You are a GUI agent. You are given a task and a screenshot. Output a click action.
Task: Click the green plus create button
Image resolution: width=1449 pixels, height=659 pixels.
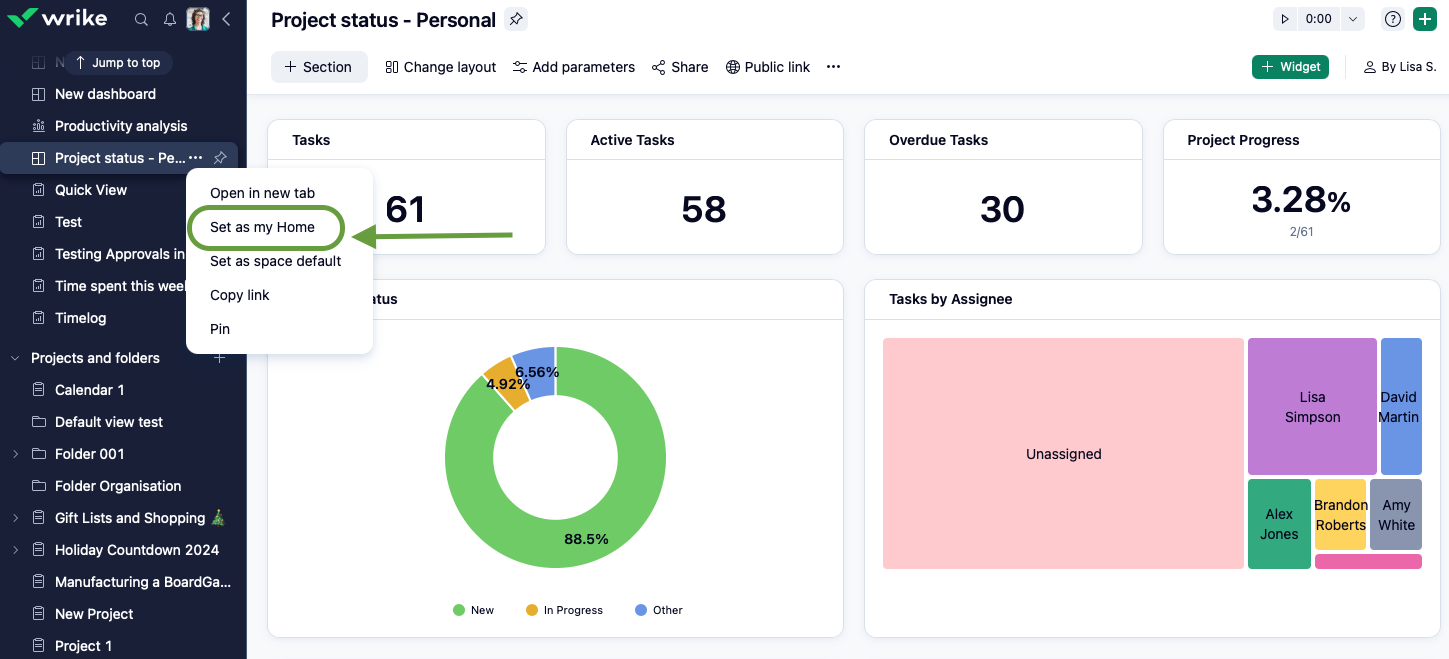coord(1424,19)
